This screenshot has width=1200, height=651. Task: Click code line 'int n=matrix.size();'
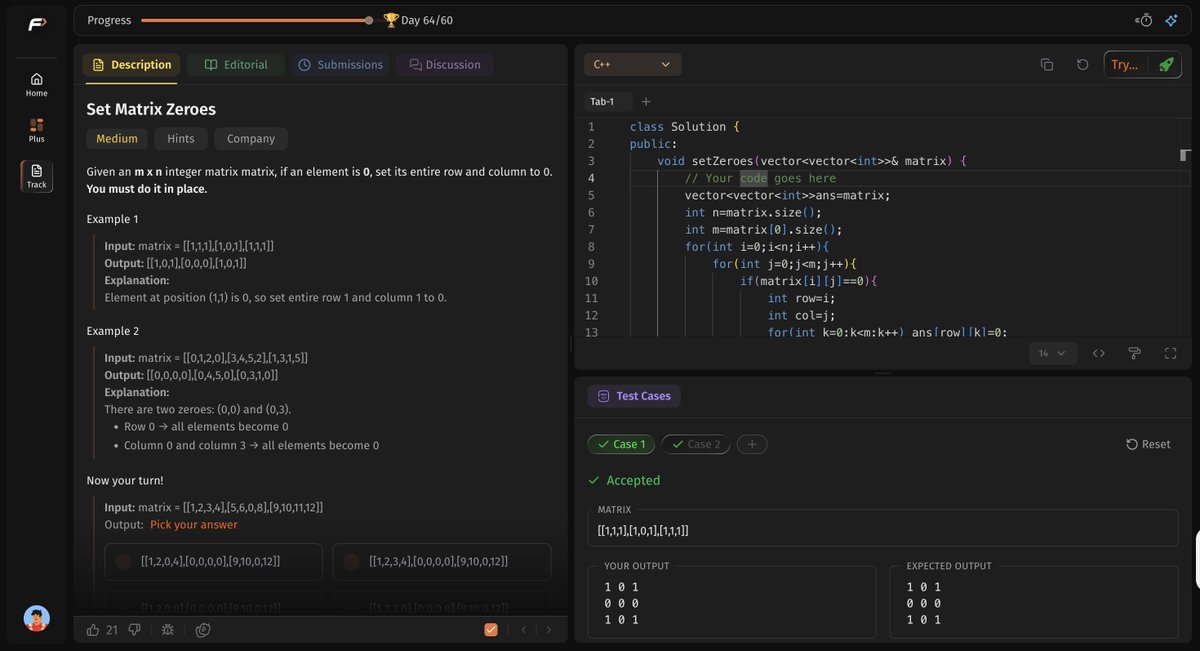(x=753, y=212)
